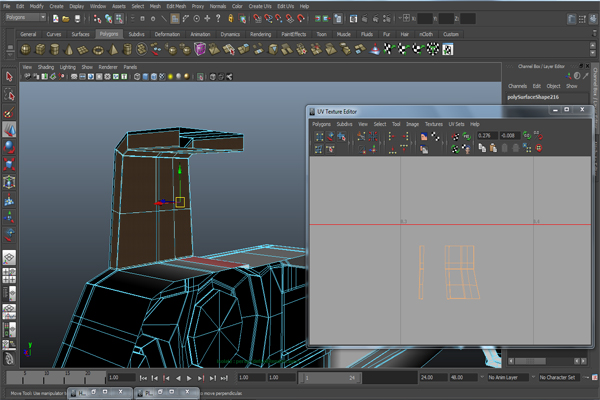
Task: Play the animation forwards
Action: (x=189, y=378)
